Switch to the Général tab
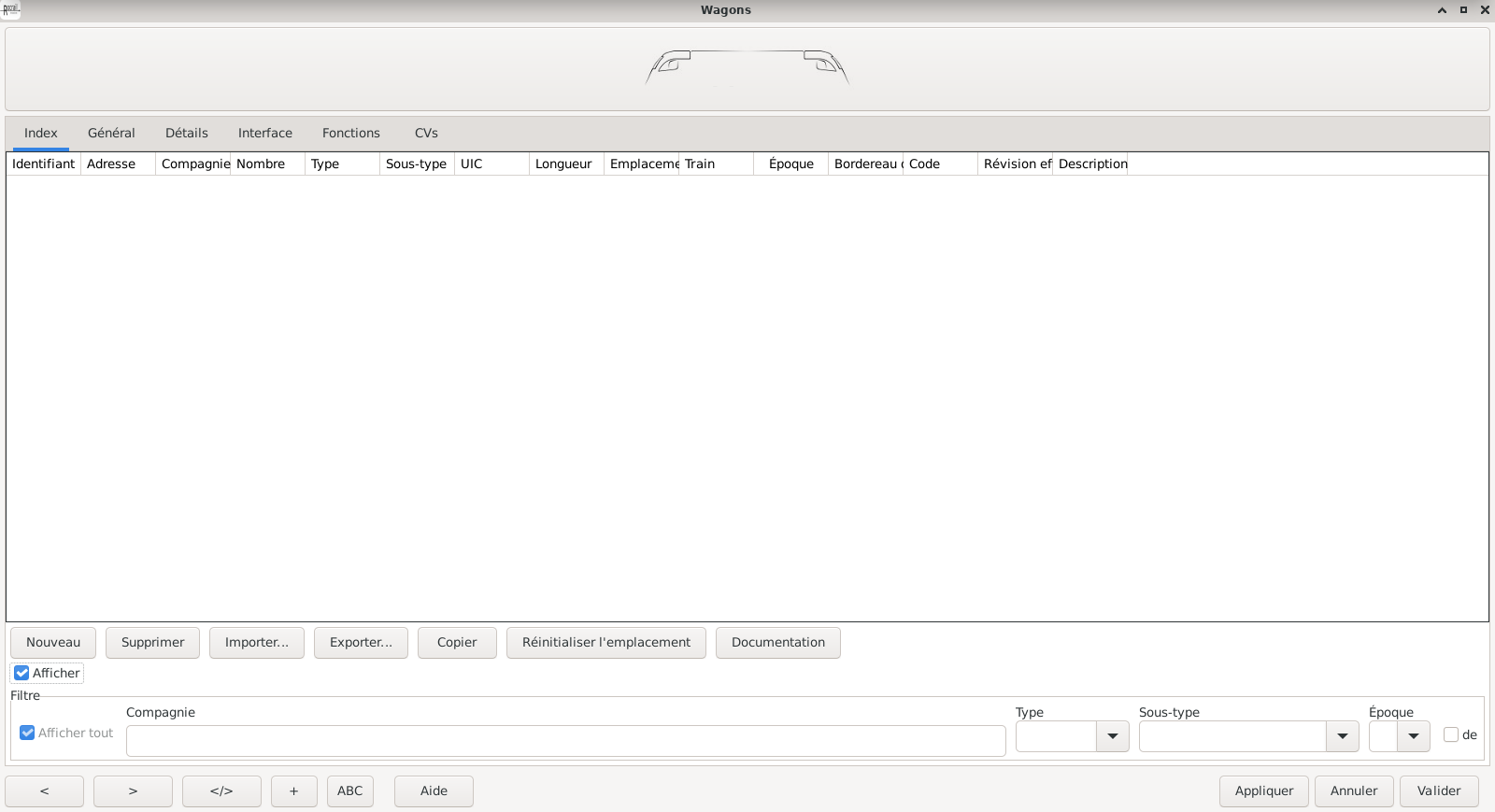The height and width of the screenshot is (812, 1495). tap(111, 133)
